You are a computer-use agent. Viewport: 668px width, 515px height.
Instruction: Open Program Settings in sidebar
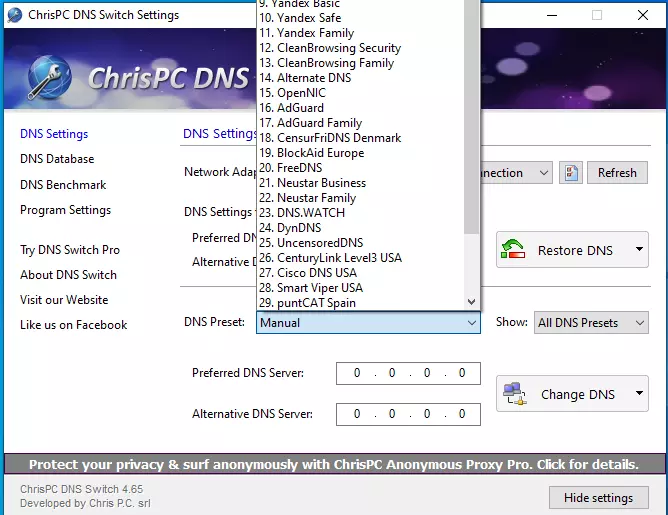coord(65,210)
